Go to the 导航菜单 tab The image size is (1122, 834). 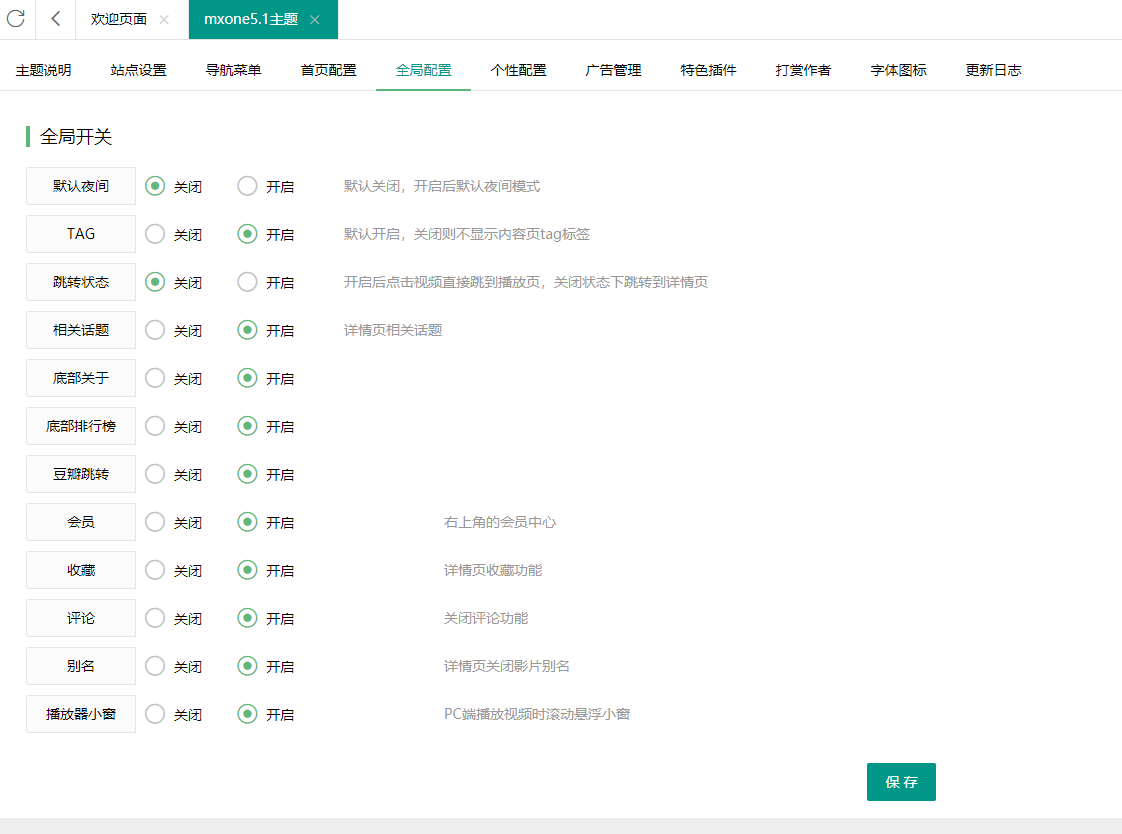pos(233,70)
